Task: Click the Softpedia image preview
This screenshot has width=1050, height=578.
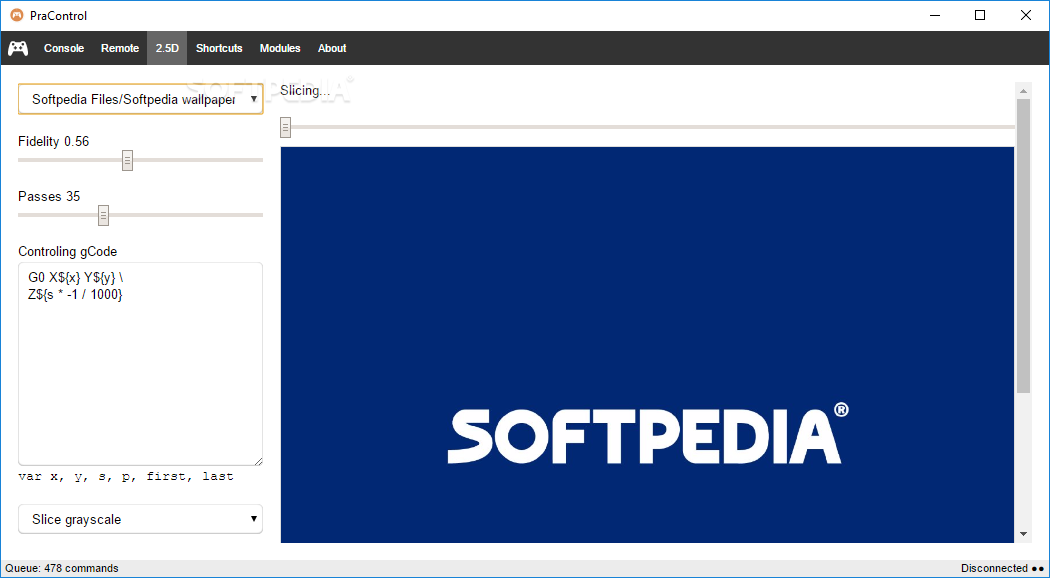Action: pos(647,345)
